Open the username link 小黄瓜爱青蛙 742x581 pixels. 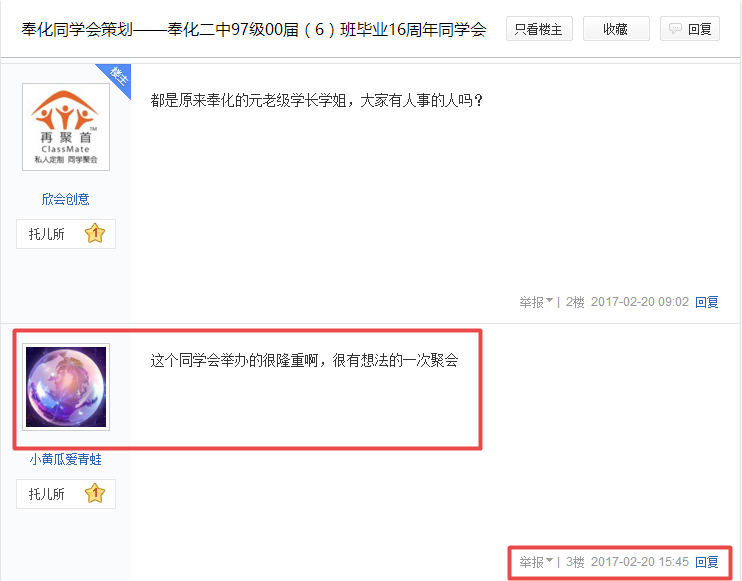(66, 459)
